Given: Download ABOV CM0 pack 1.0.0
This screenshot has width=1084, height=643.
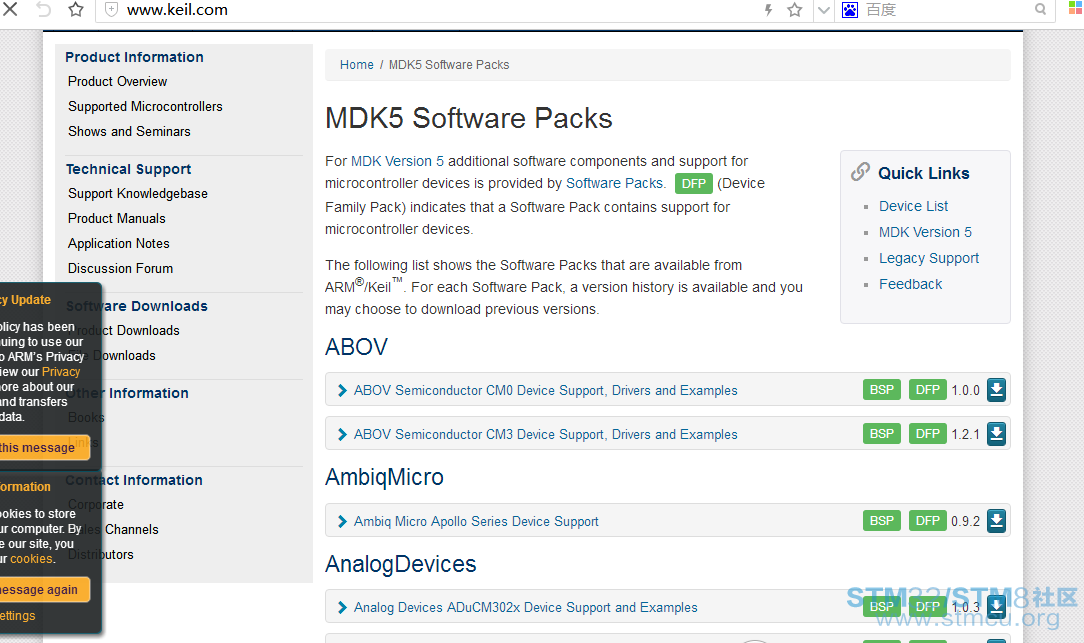Looking at the screenshot, I should click(996, 390).
